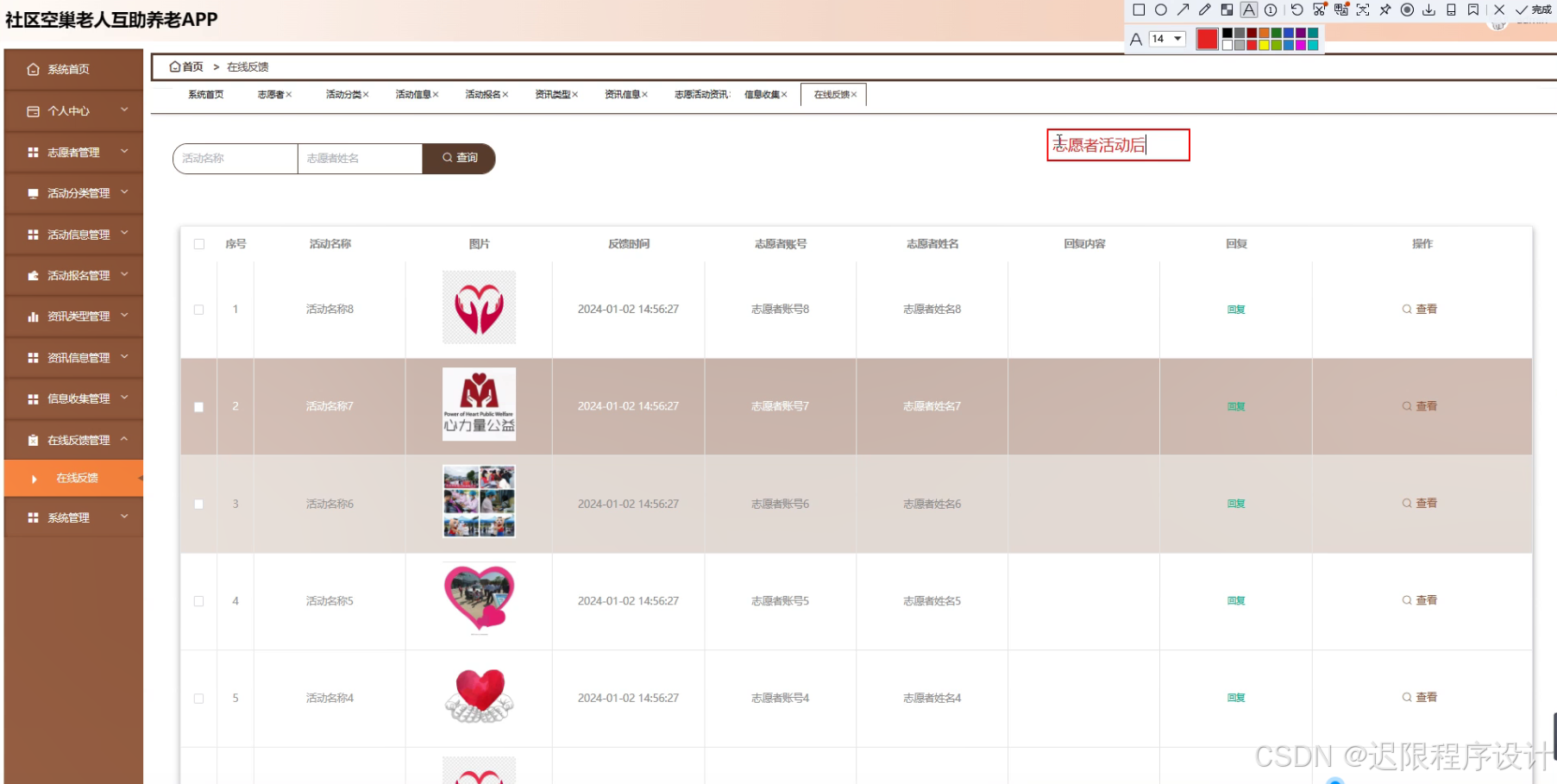Image resolution: width=1557 pixels, height=784 pixels.
Task: Expand the 活动信息管理 sidebar menu
Action: [x=73, y=234]
